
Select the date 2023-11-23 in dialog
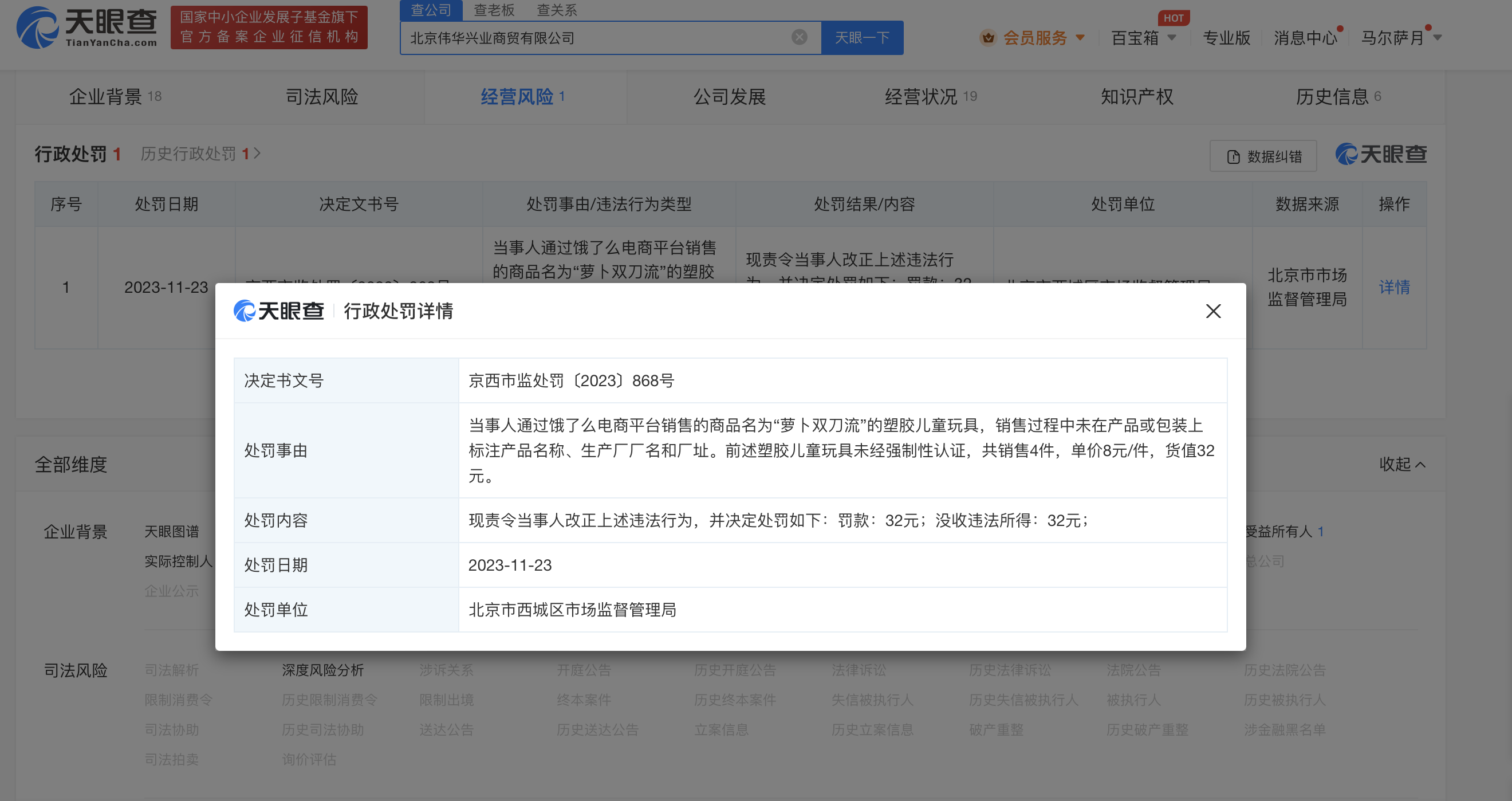click(510, 565)
